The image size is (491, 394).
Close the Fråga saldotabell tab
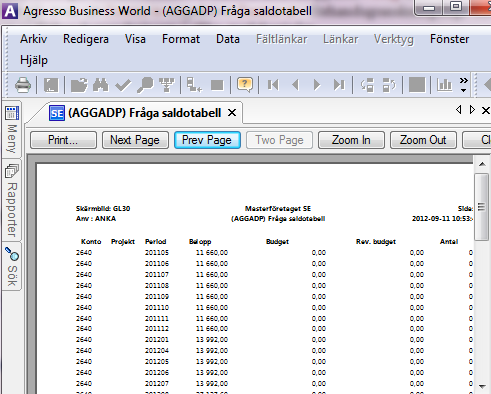[232, 113]
